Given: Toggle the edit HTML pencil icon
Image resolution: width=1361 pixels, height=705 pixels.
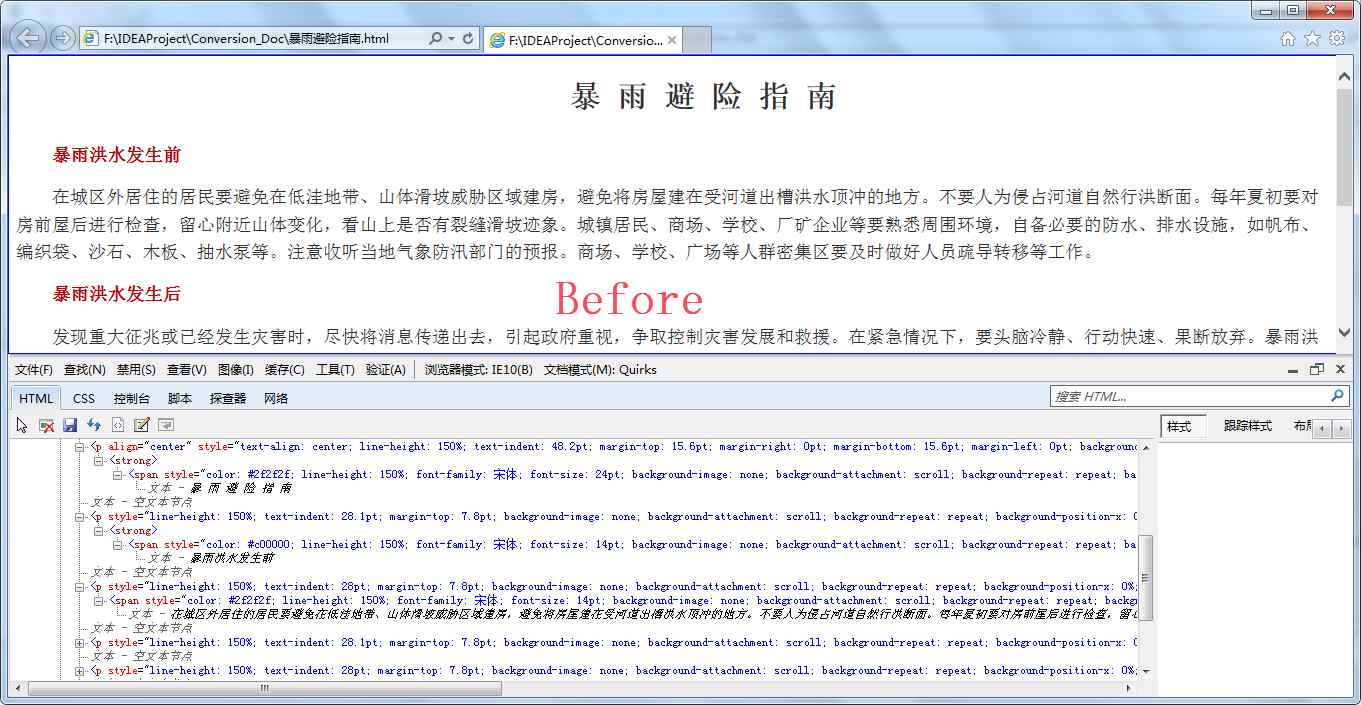Looking at the screenshot, I should pos(142,425).
